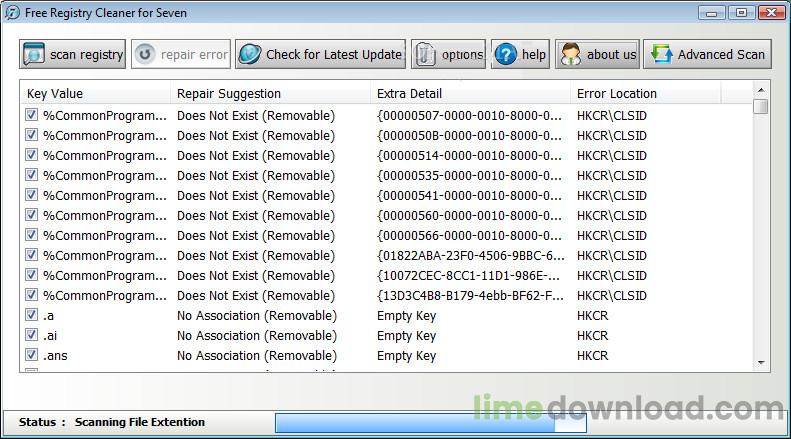The width and height of the screenshot is (791, 439).
Task: Close the Free Registry Cleaner window
Action: (x=771, y=13)
